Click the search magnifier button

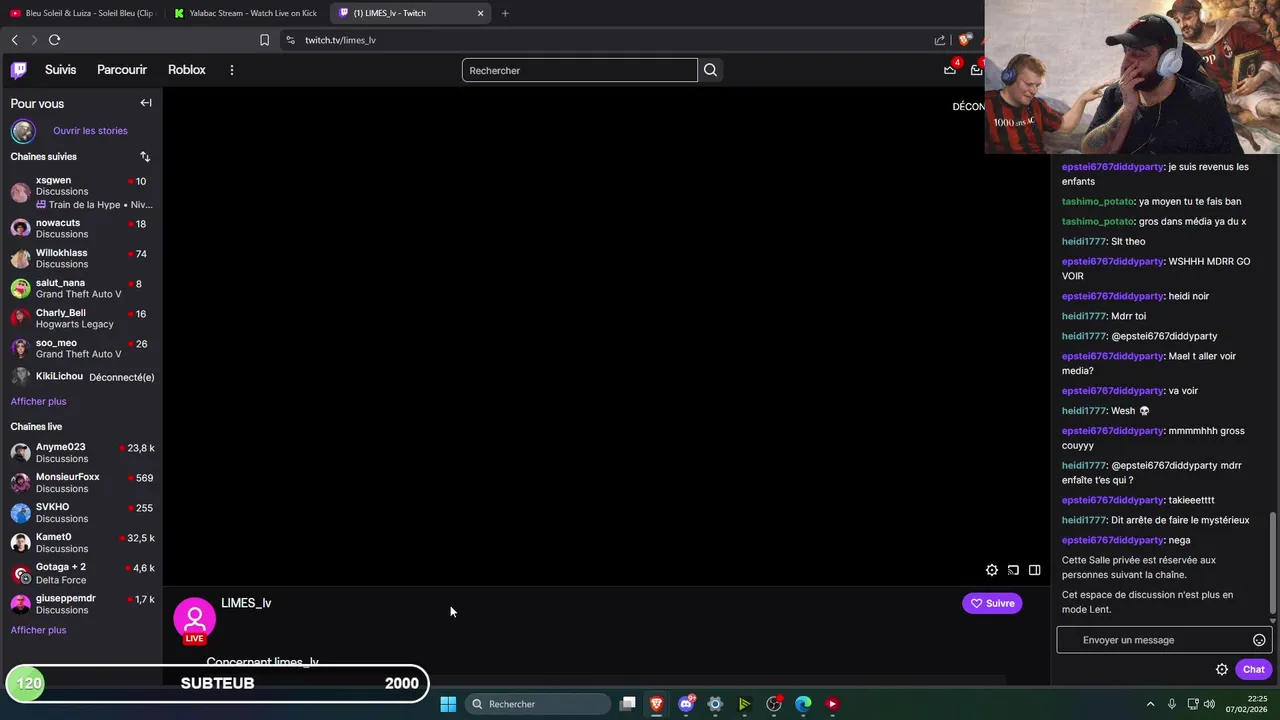[710, 70]
